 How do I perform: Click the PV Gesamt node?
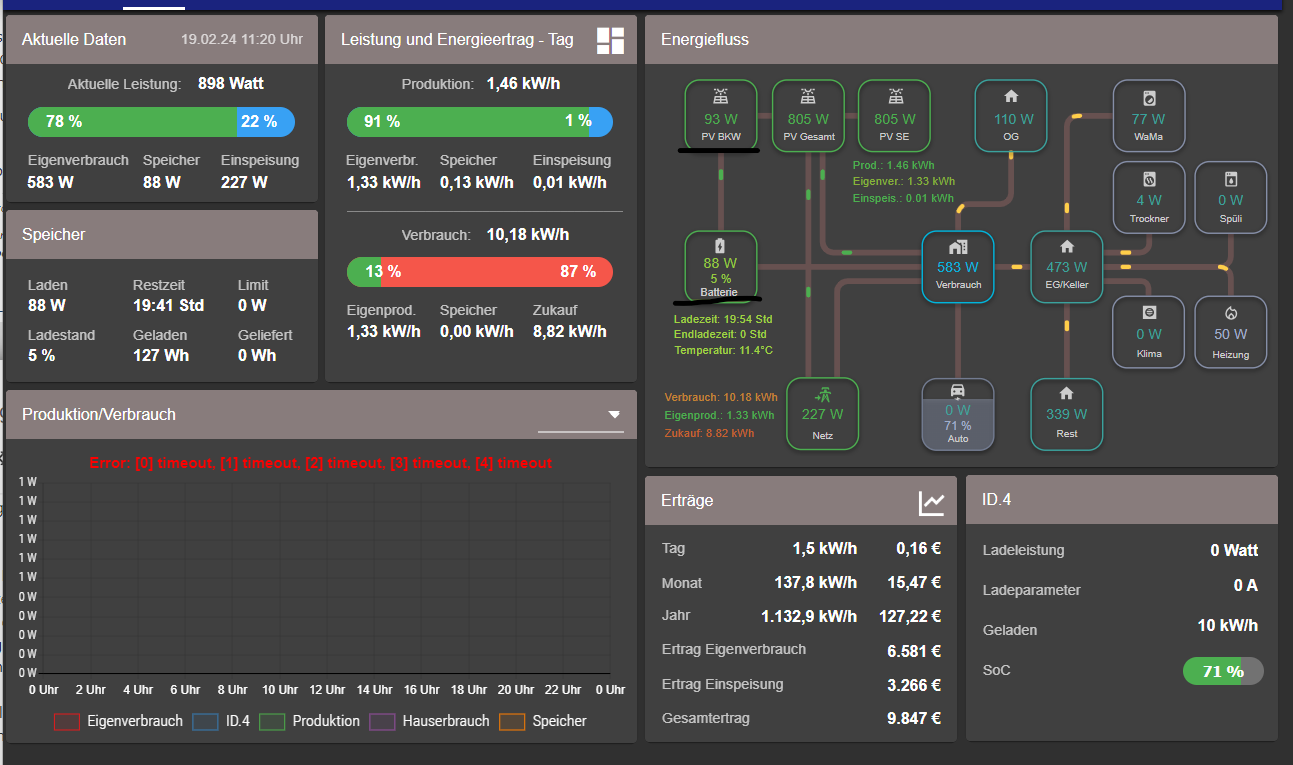pyautogui.click(x=808, y=115)
